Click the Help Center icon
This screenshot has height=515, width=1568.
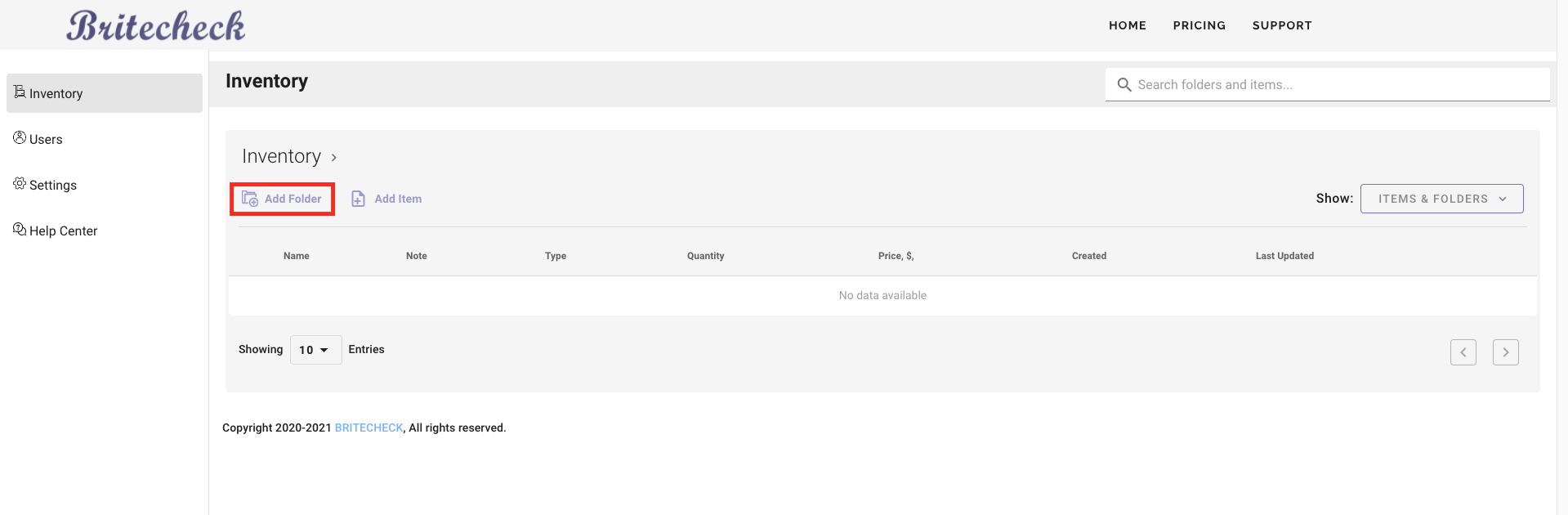point(20,229)
